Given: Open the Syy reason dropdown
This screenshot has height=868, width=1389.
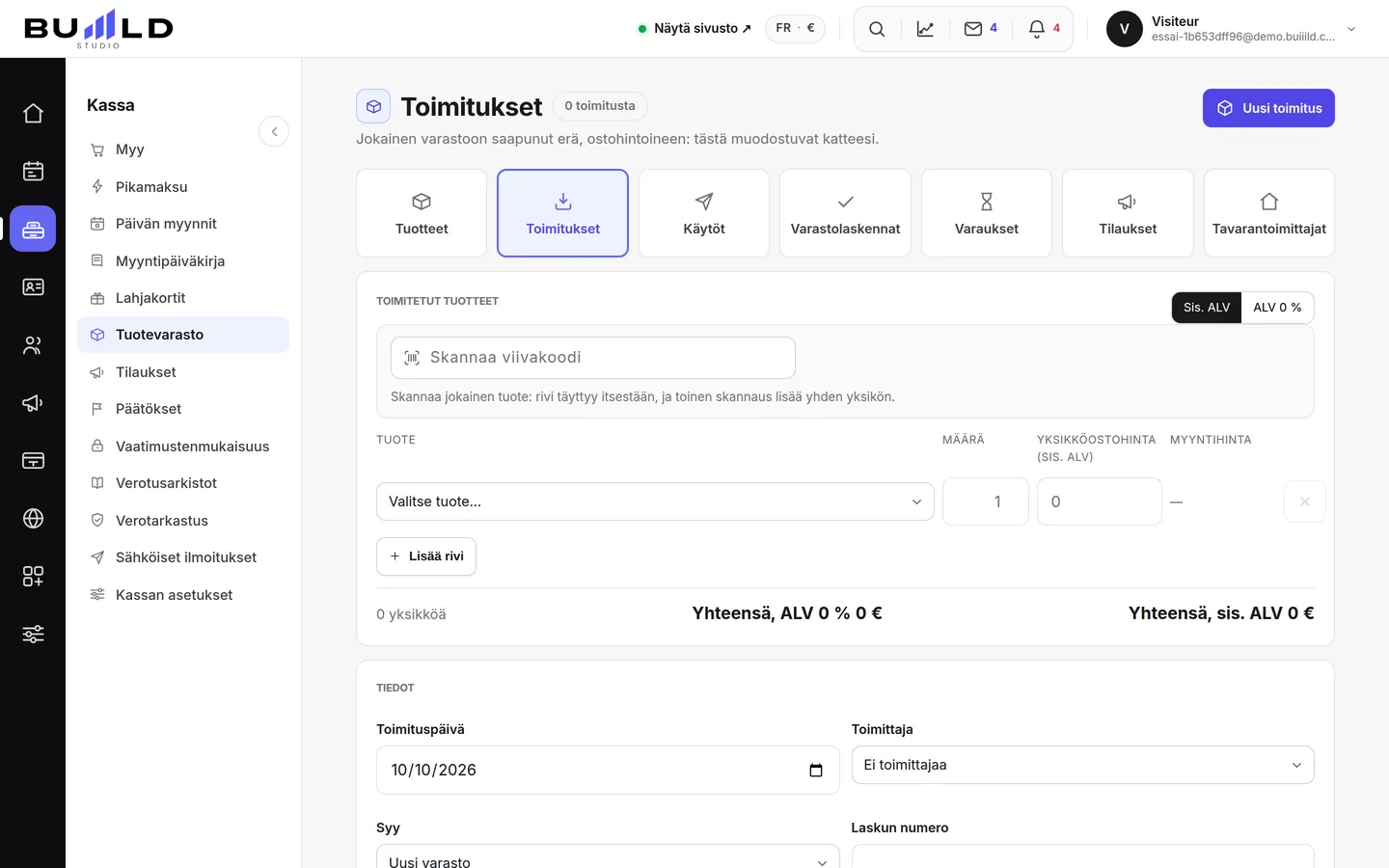Looking at the screenshot, I should 608,856.
